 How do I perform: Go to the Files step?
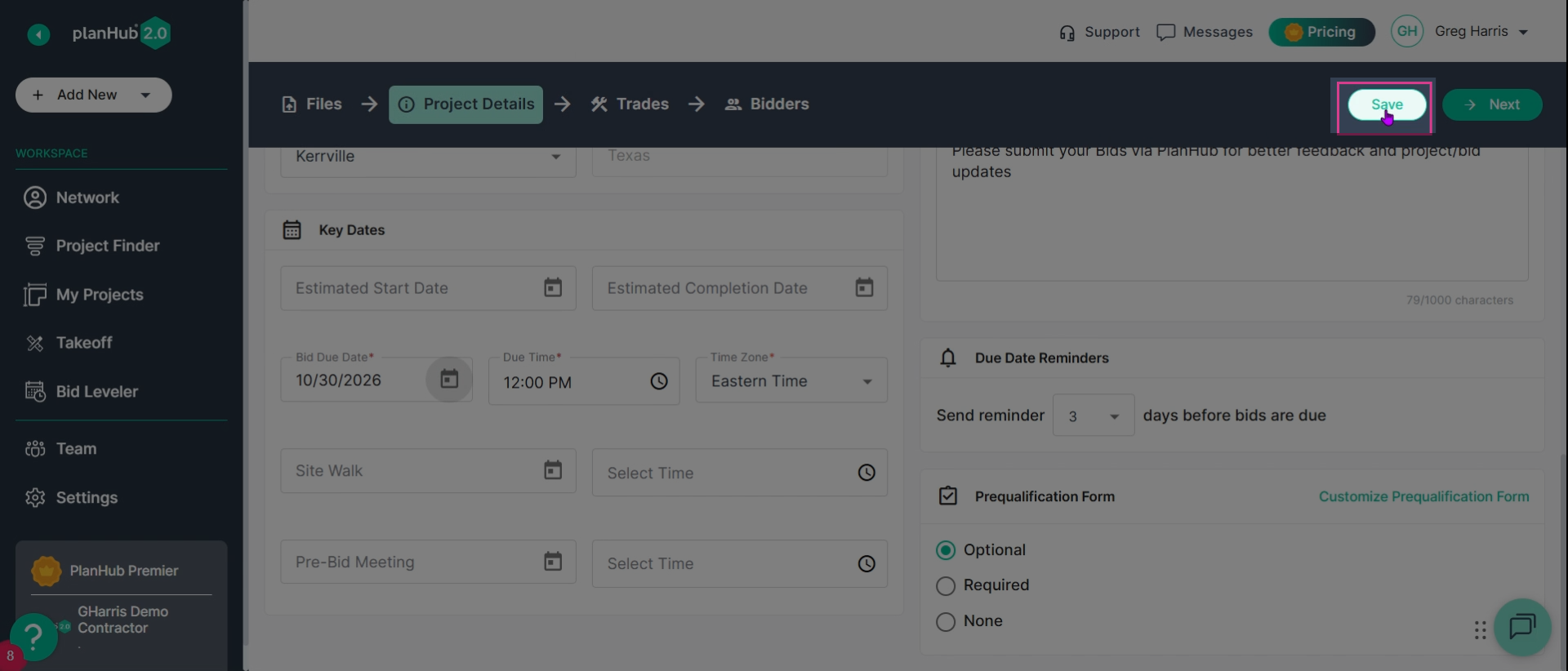[311, 104]
